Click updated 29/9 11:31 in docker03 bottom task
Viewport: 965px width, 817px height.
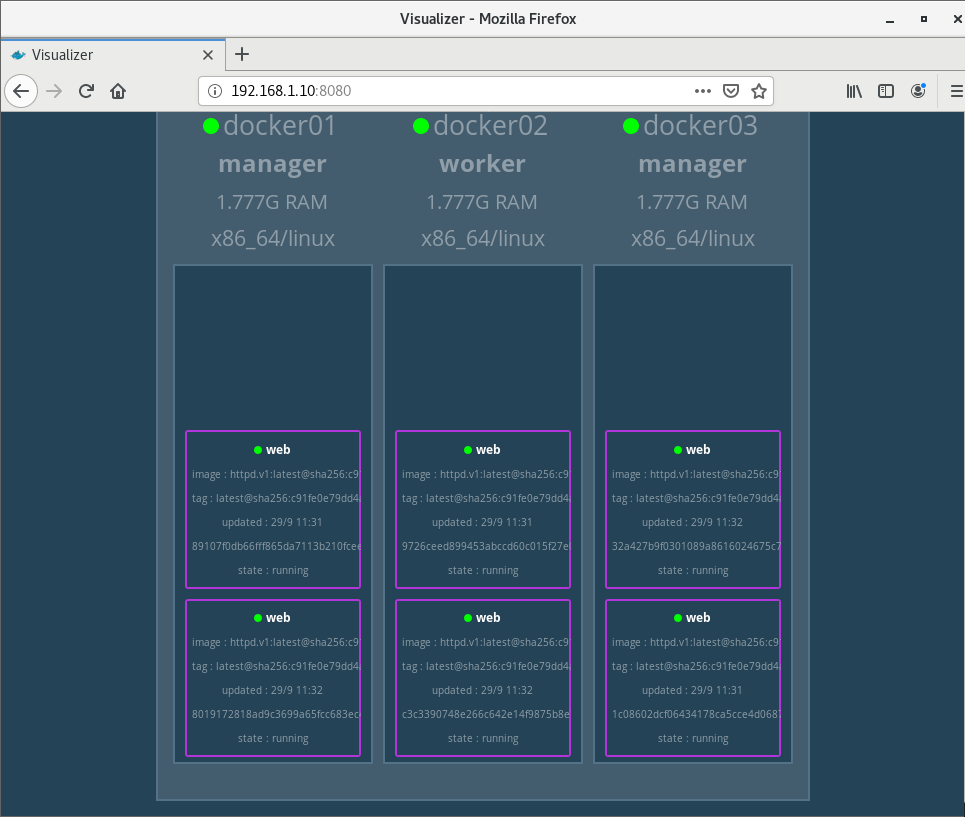pos(692,690)
